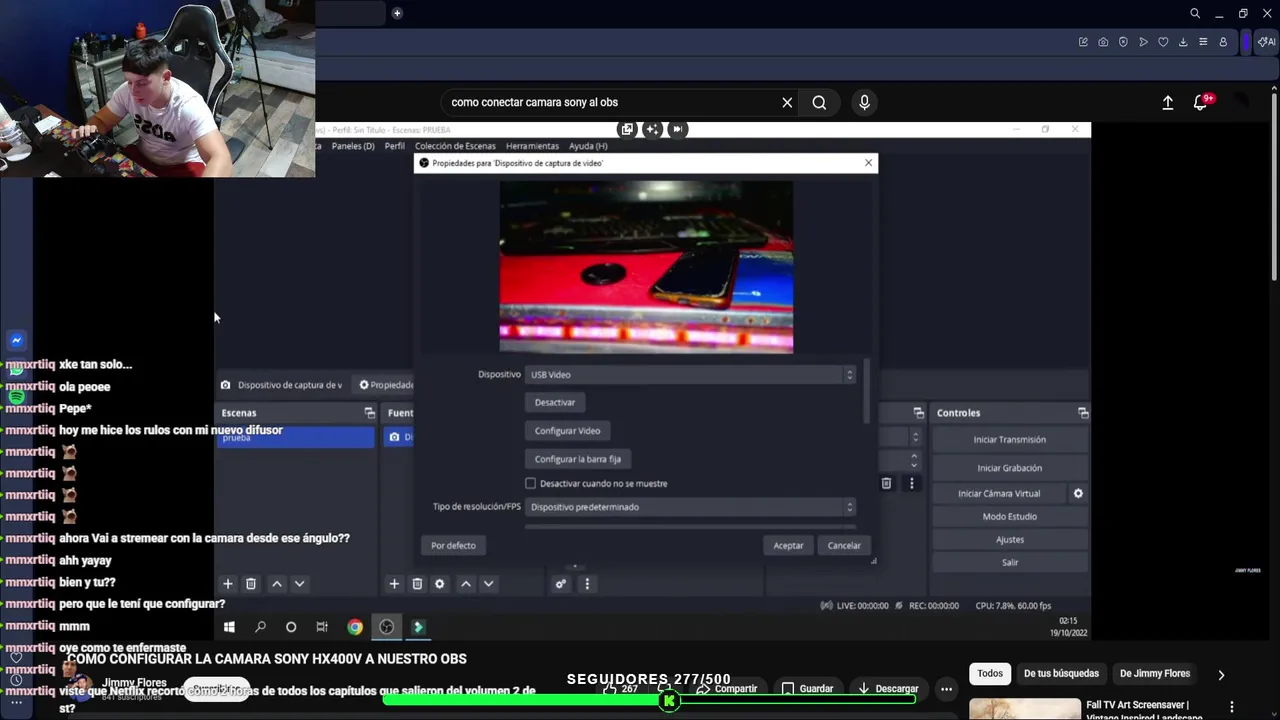The width and height of the screenshot is (1280, 720).
Task: Add a scene with the Escenas plus icon
Action: 228,584
